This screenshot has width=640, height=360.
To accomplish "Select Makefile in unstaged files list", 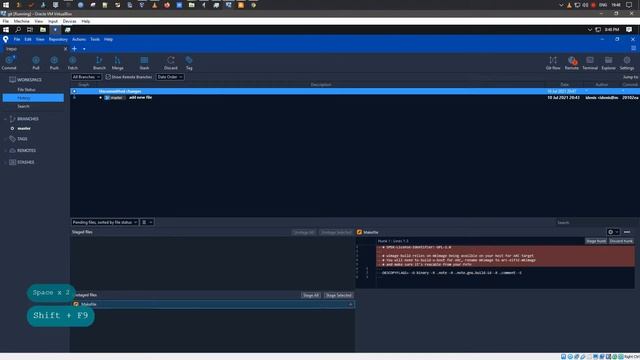I will (213, 304).
